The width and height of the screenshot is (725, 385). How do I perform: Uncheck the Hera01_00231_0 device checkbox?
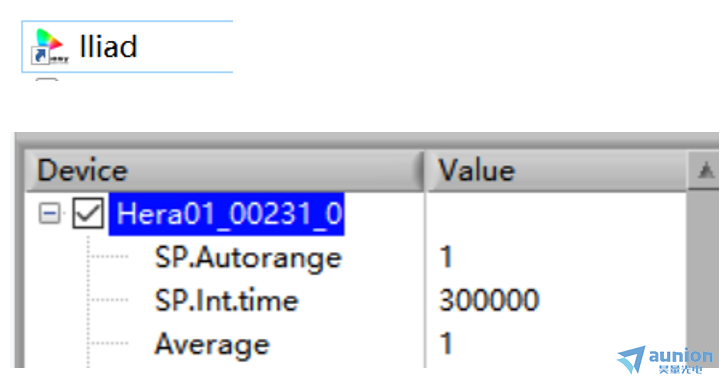click(88, 214)
